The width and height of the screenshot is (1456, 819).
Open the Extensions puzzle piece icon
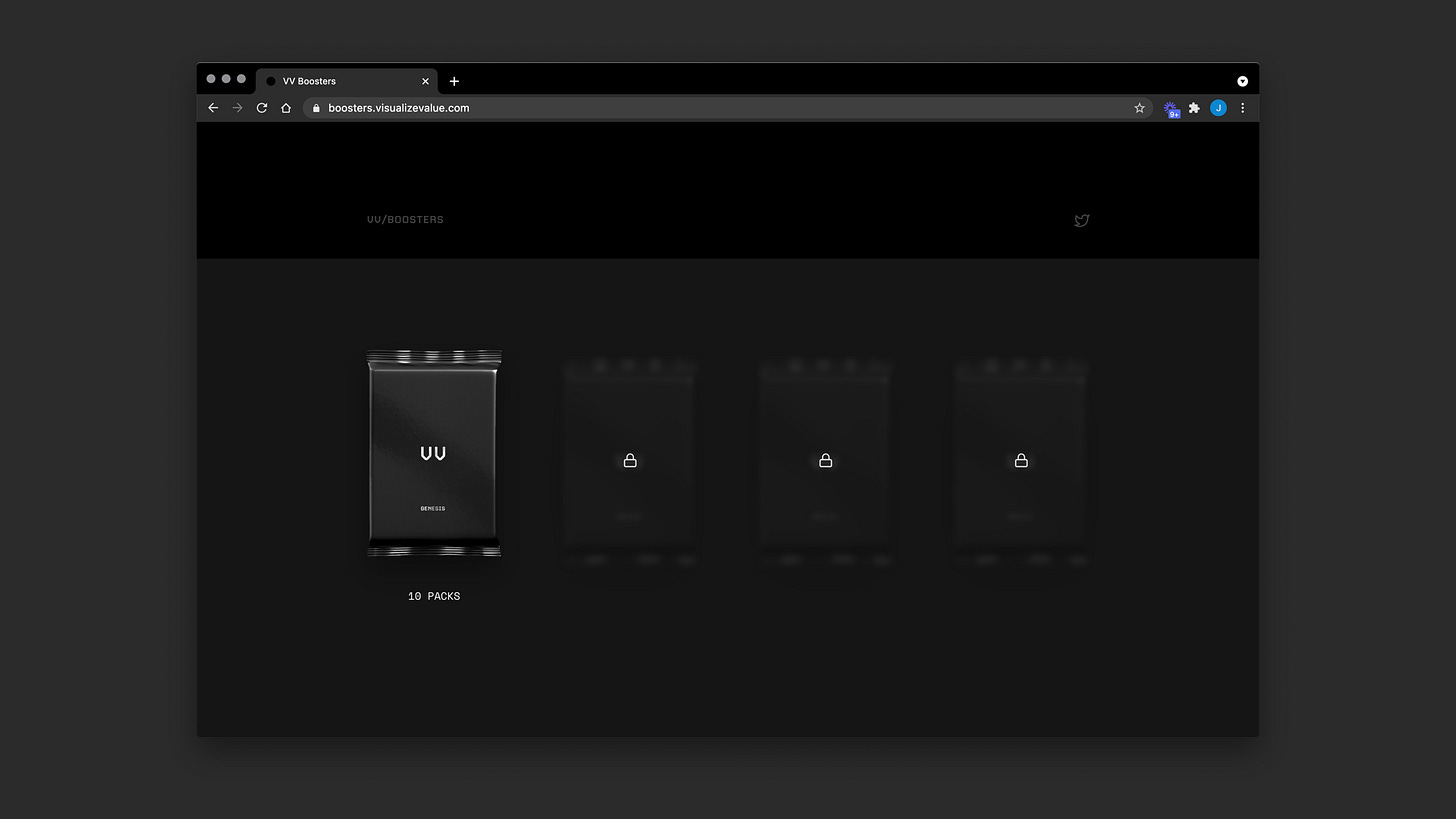(1194, 108)
